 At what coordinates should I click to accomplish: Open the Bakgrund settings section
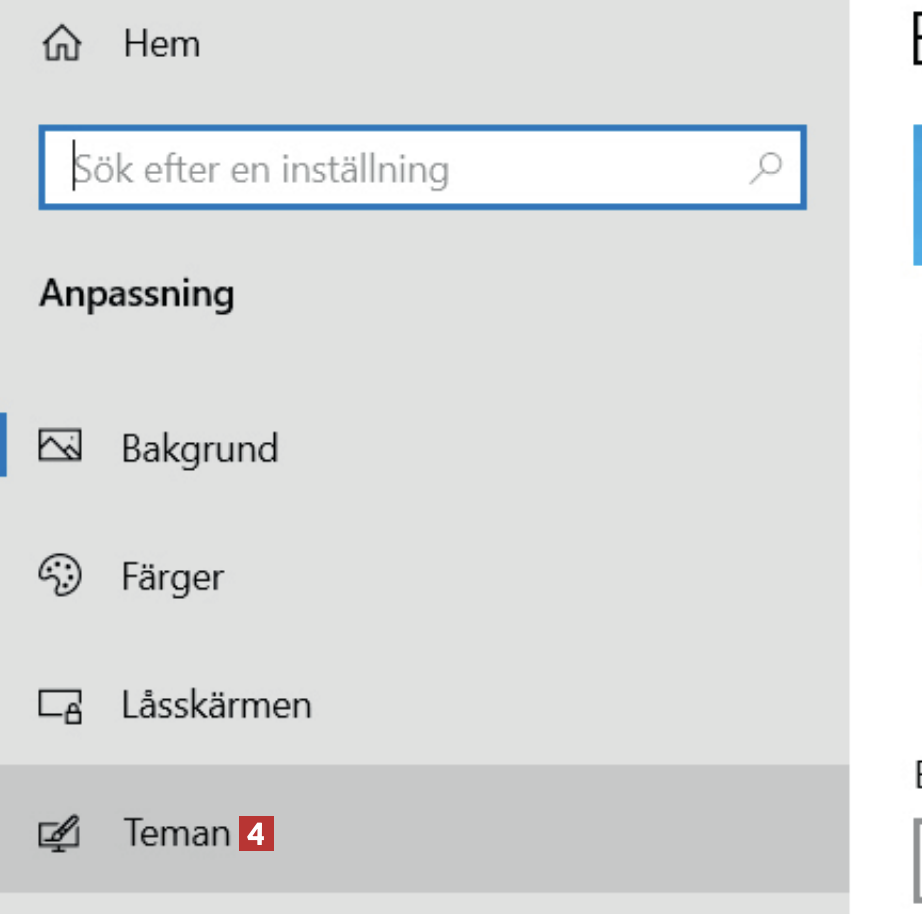[x=199, y=448]
